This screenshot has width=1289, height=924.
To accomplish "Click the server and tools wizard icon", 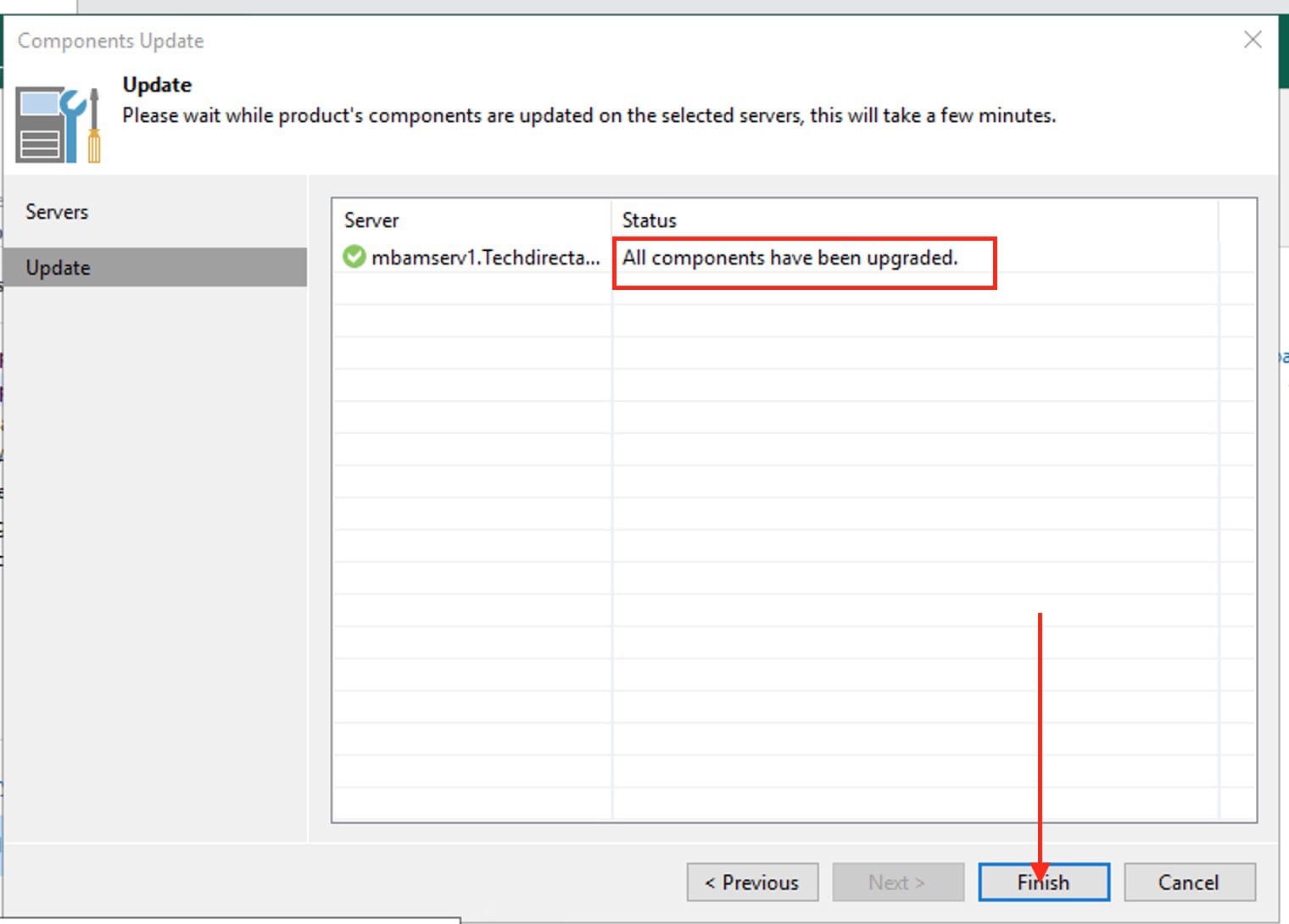I will (57, 125).
